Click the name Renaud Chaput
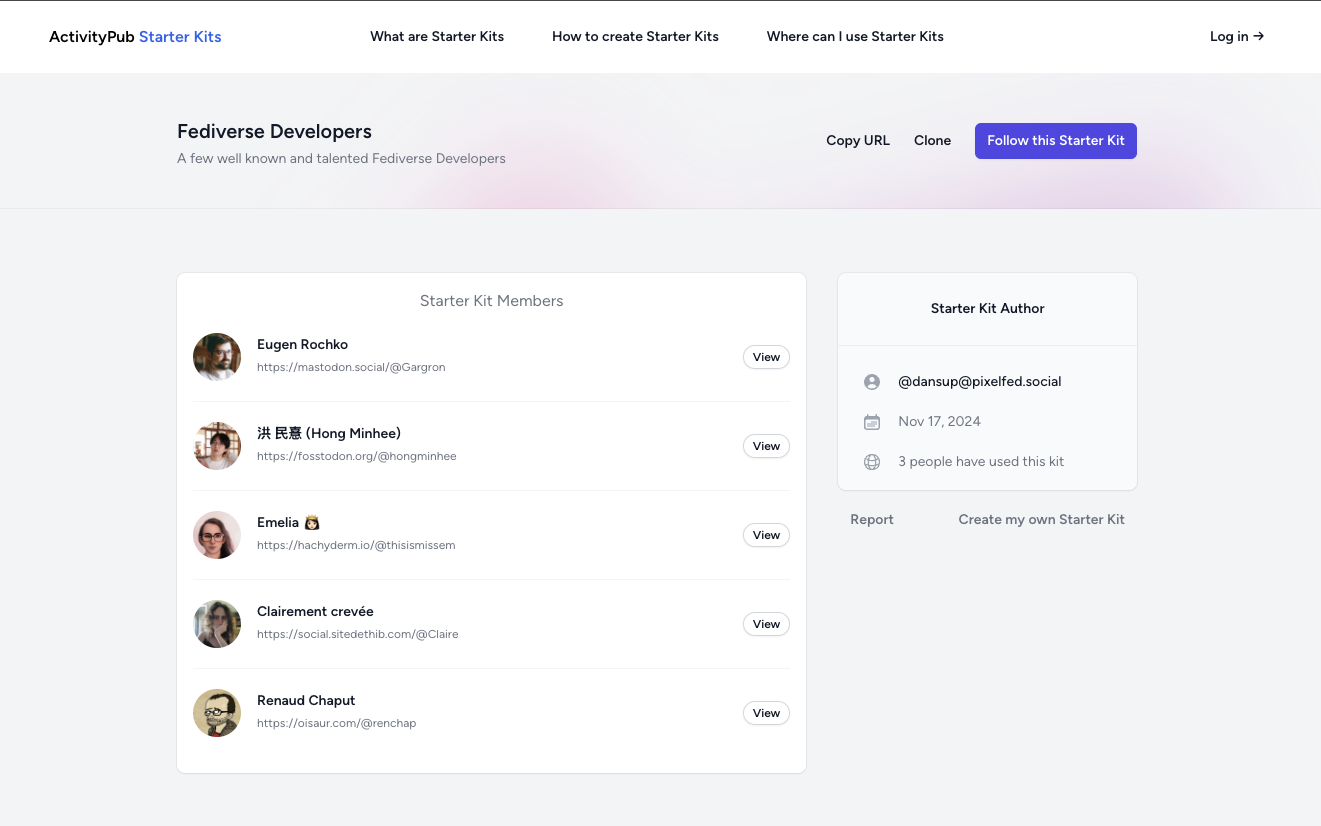Viewport: 1321px width, 826px height. tap(306, 701)
